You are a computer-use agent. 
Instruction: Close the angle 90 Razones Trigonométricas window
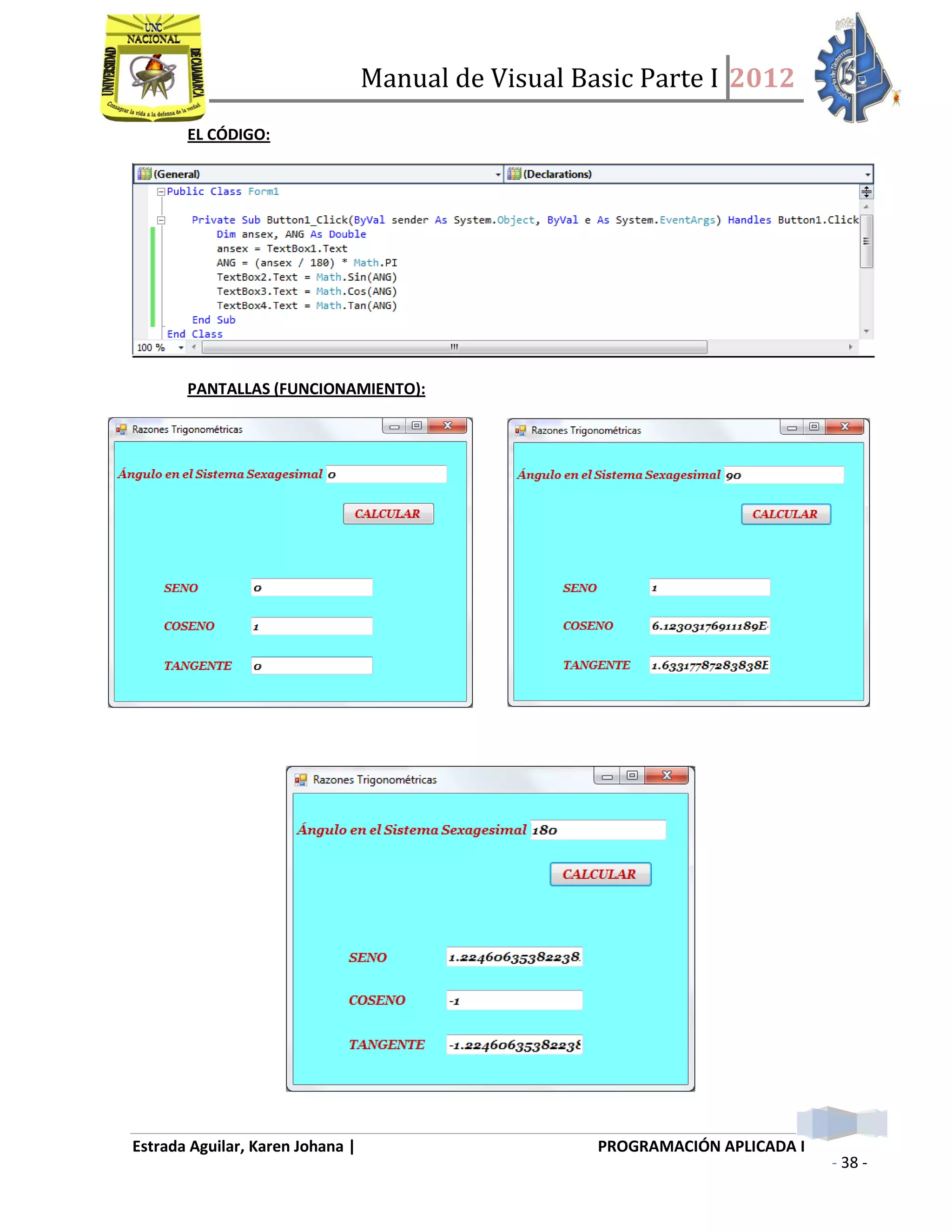click(845, 427)
